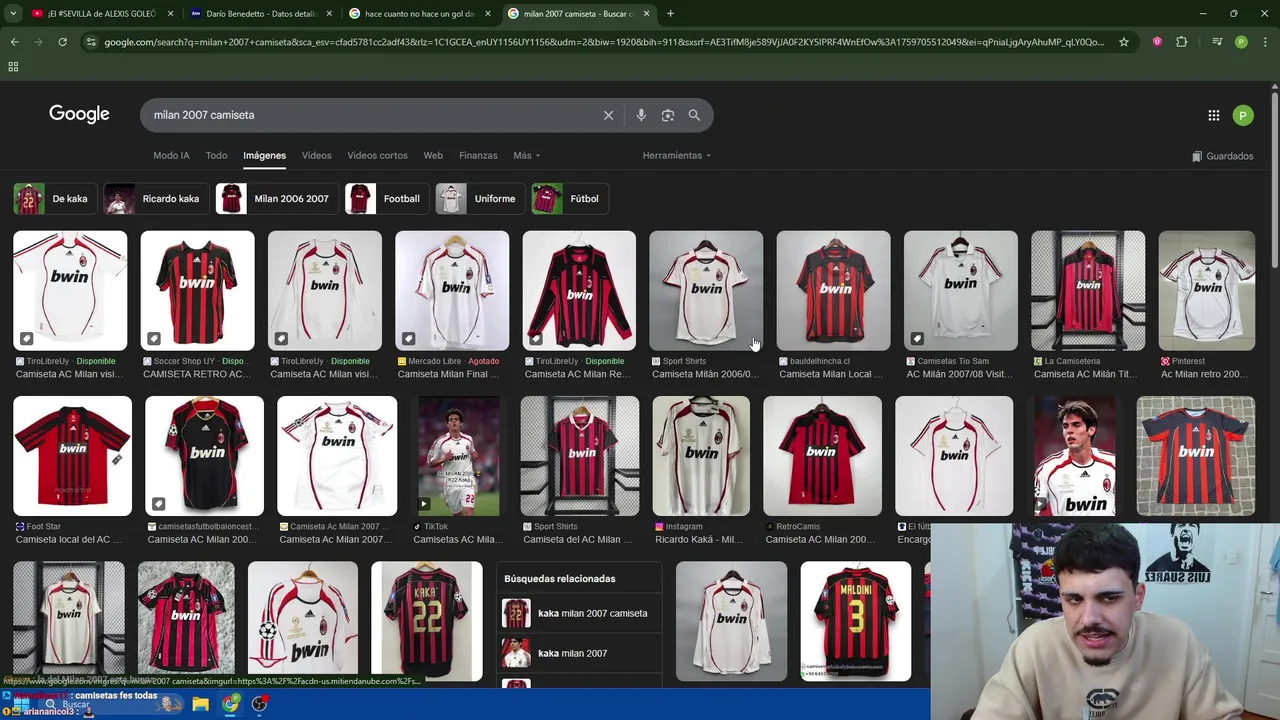Open the Chrome profile avatar in toolbar
1280x720 pixels.
coord(1241,42)
